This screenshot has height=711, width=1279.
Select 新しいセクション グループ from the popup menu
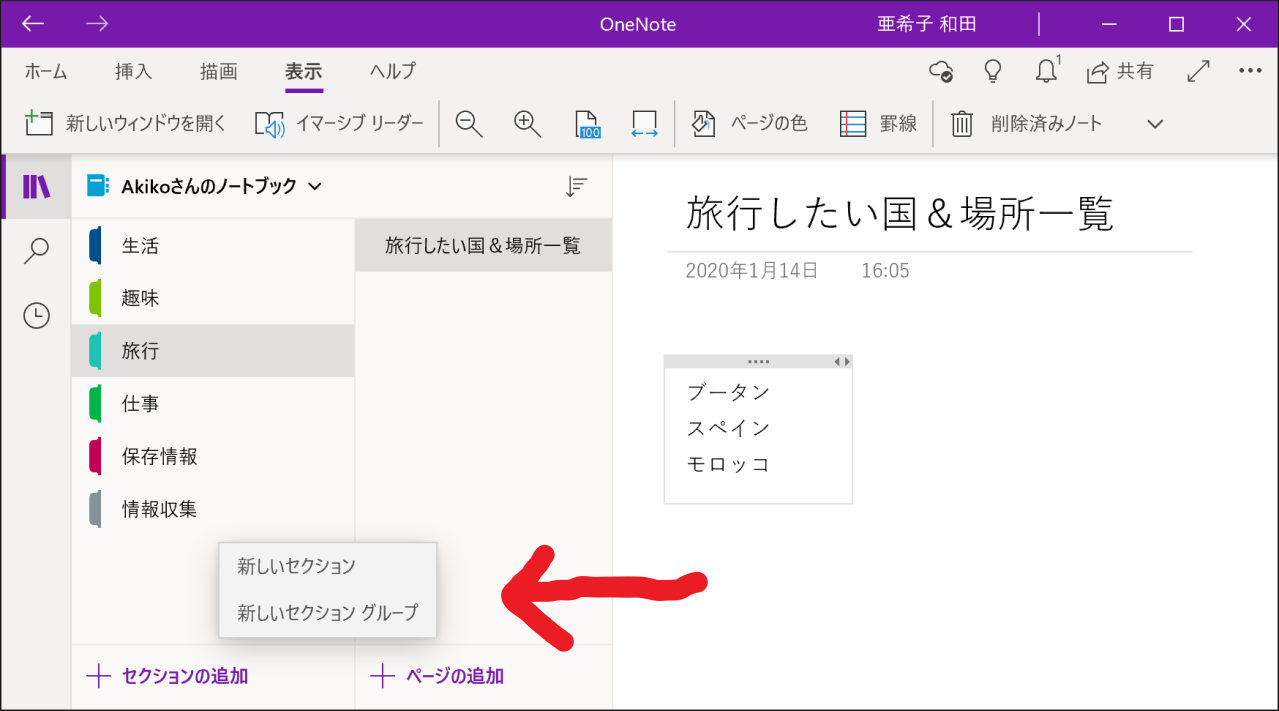327,613
